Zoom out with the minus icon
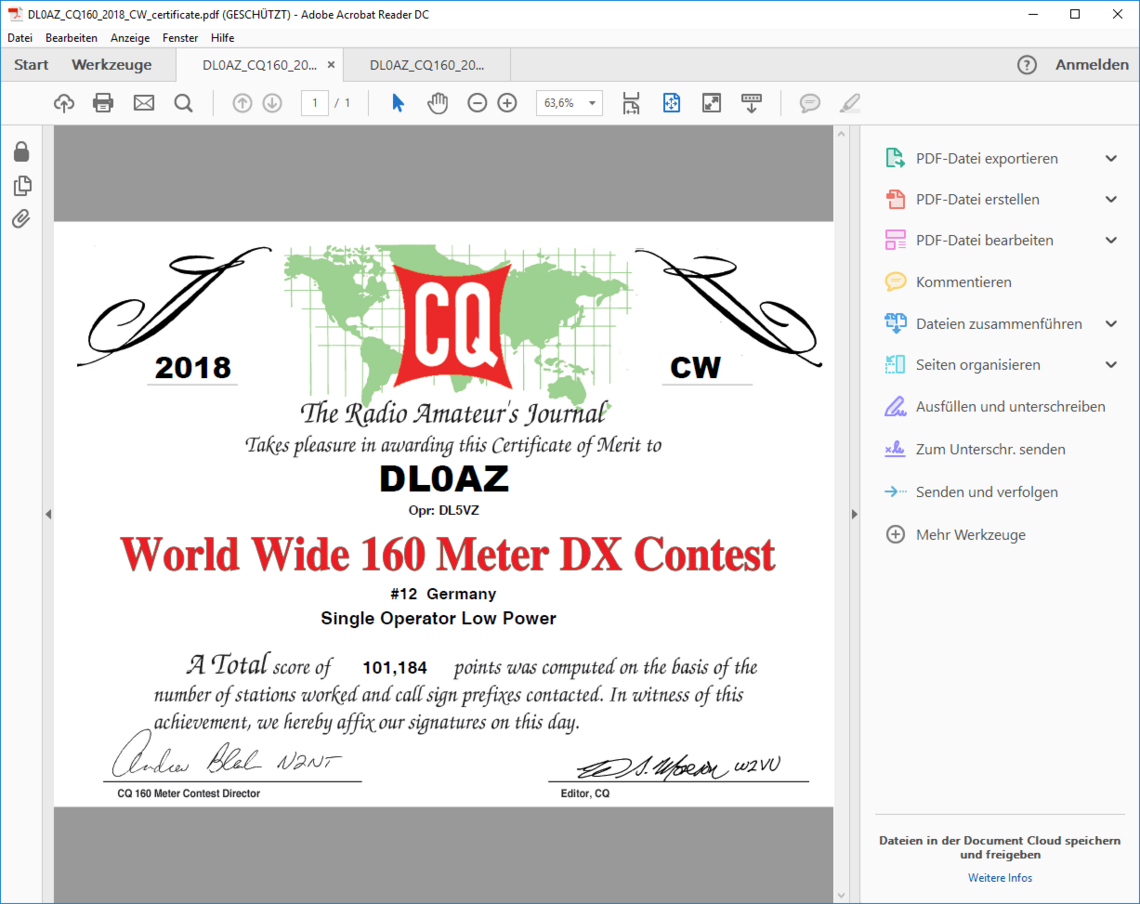 click(477, 103)
